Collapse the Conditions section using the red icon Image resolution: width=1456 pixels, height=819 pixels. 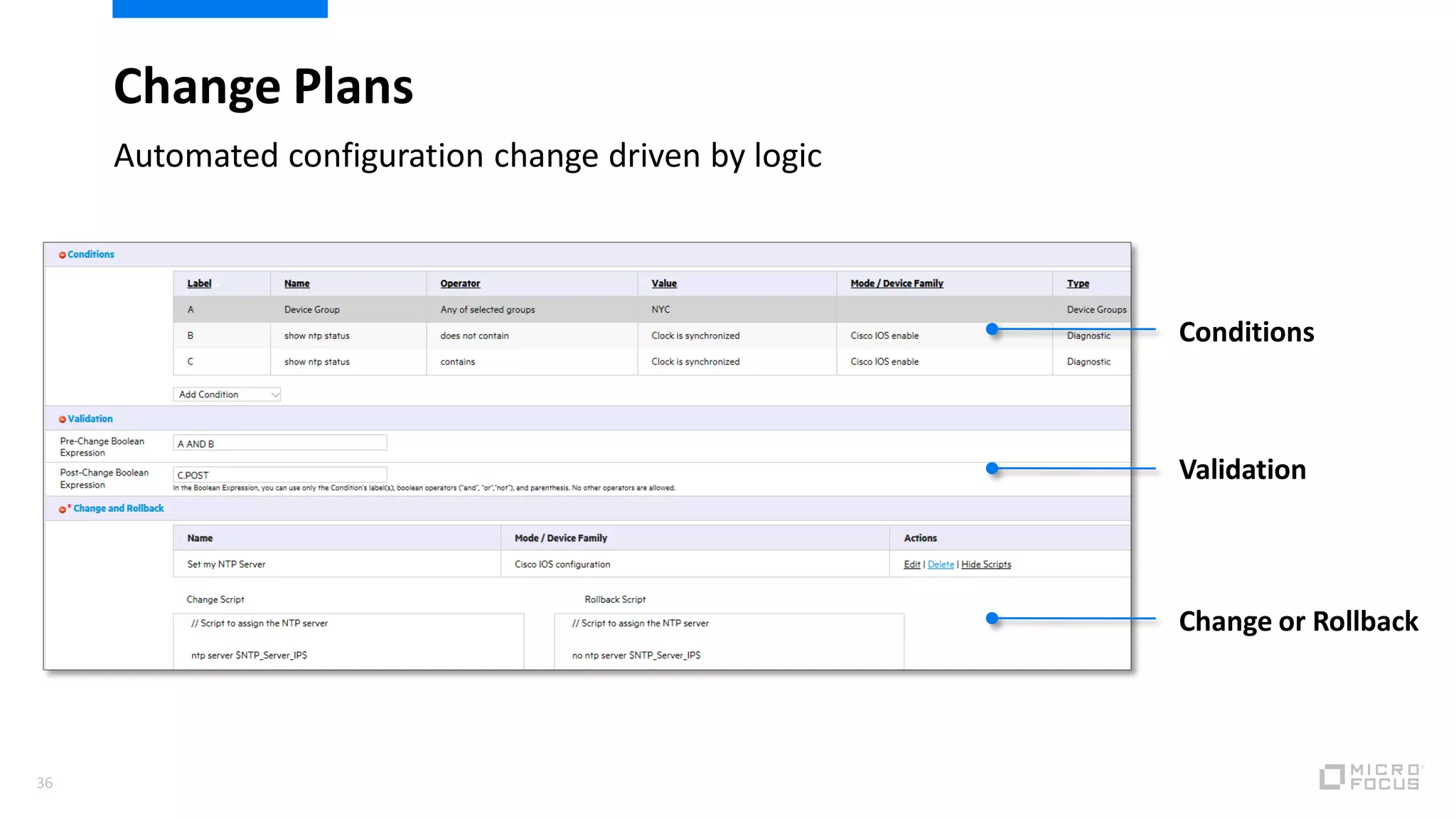coord(63,255)
